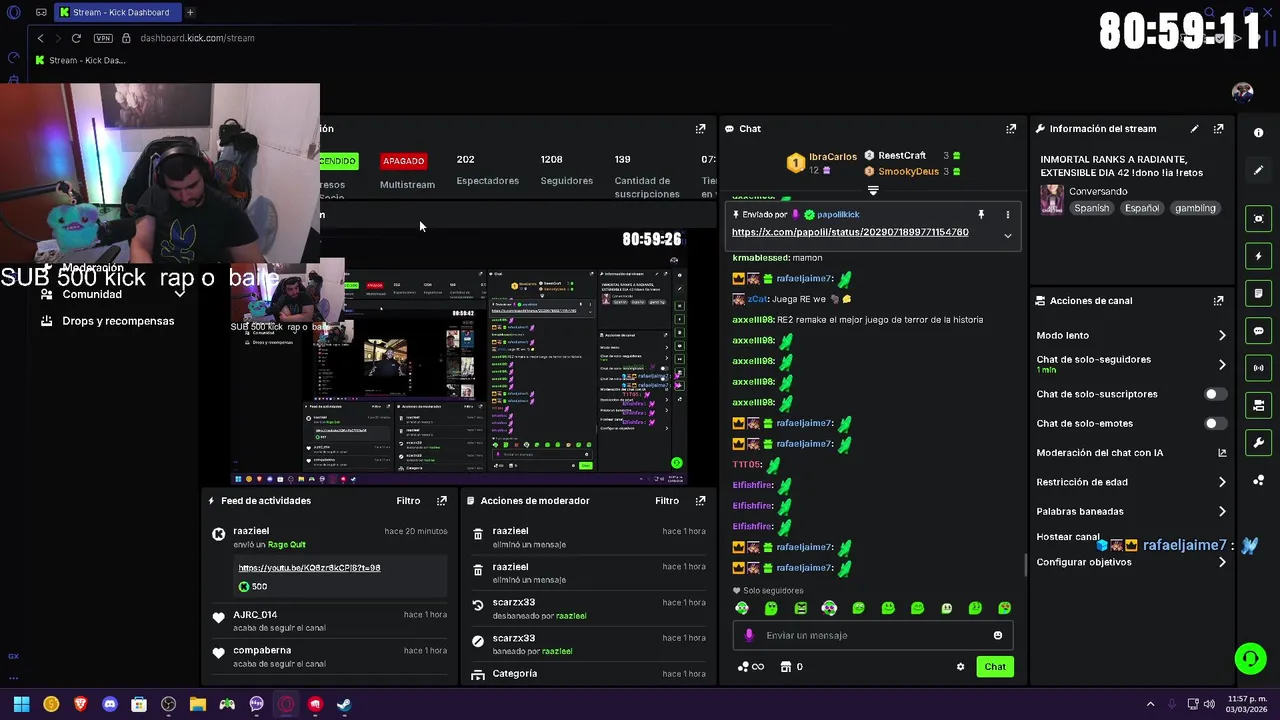Open Moderación del chat con IA link icon
1280x720 pixels.
click(x=1222, y=453)
